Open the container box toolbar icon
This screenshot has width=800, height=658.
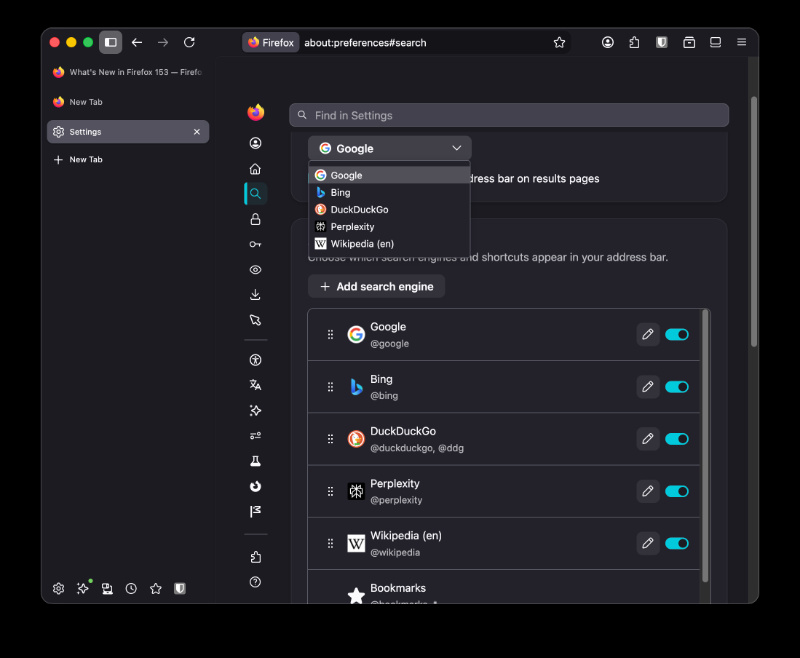click(689, 42)
